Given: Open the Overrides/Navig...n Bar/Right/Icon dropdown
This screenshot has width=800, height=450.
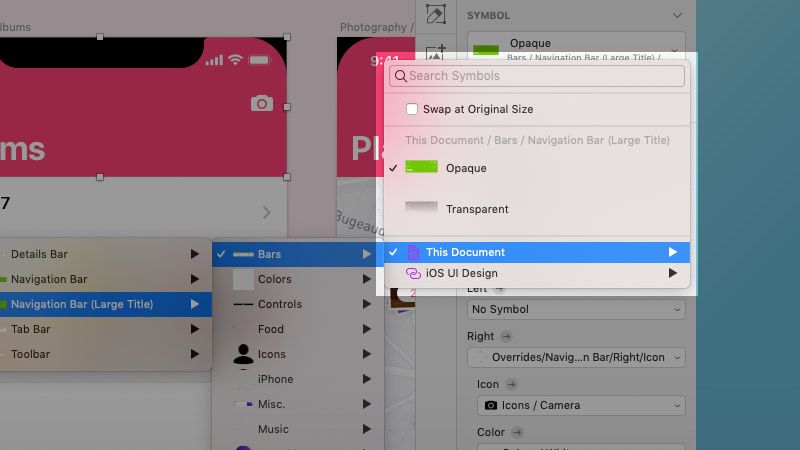Looking at the screenshot, I should [x=576, y=357].
